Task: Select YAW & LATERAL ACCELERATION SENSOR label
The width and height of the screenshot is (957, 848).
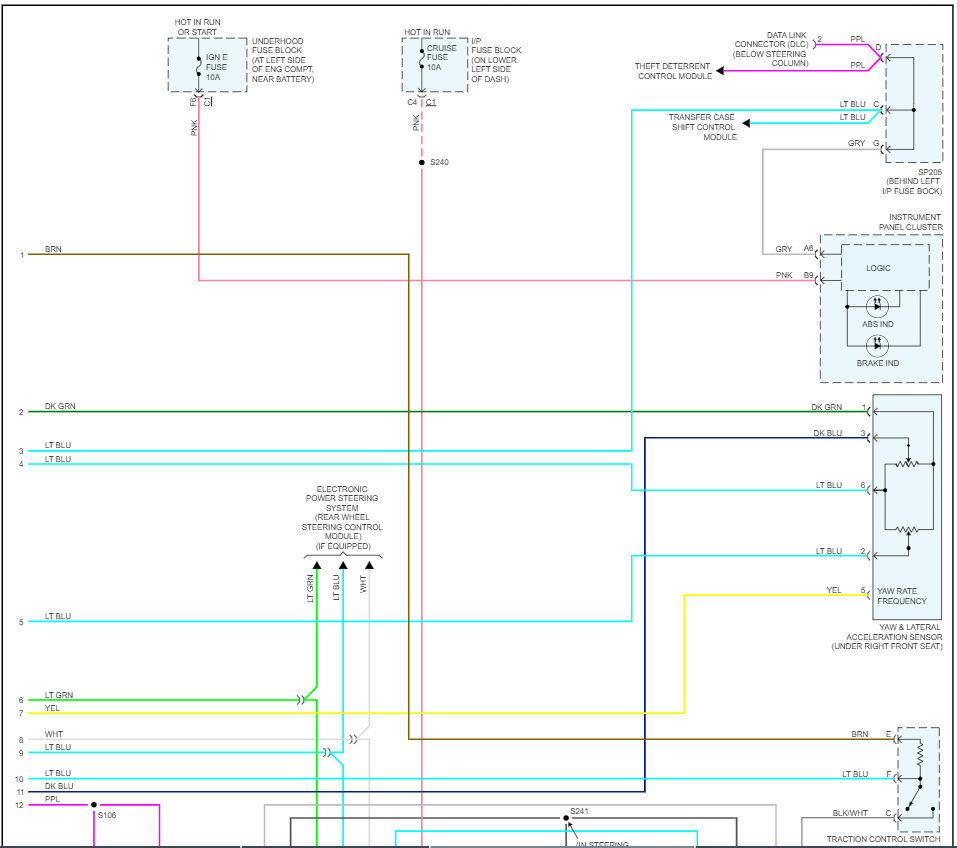Action: [887, 636]
